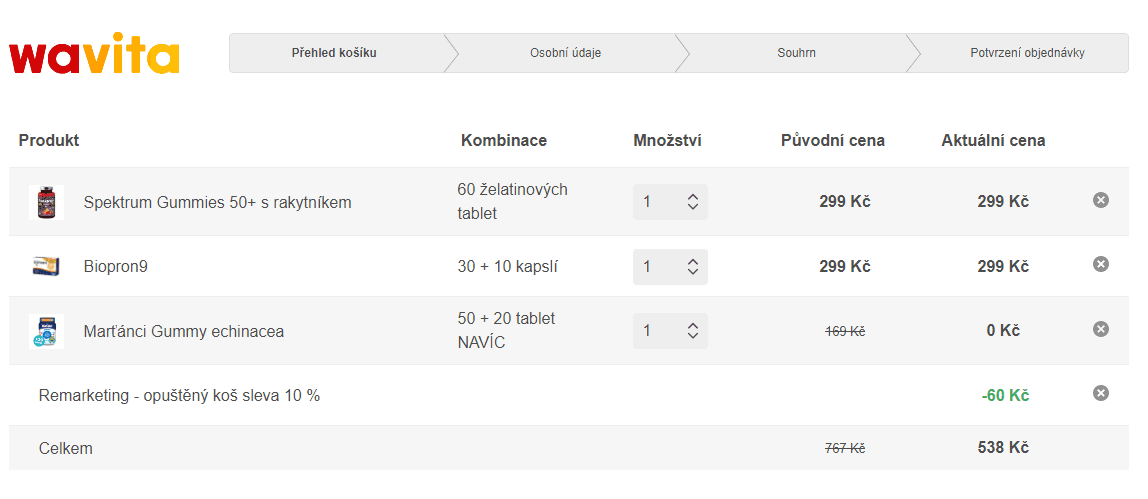Adjust quantity stepper arrows for Spektrum Gummies
The width and height of the screenshot is (1148, 499).
pyautogui.click(x=693, y=202)
